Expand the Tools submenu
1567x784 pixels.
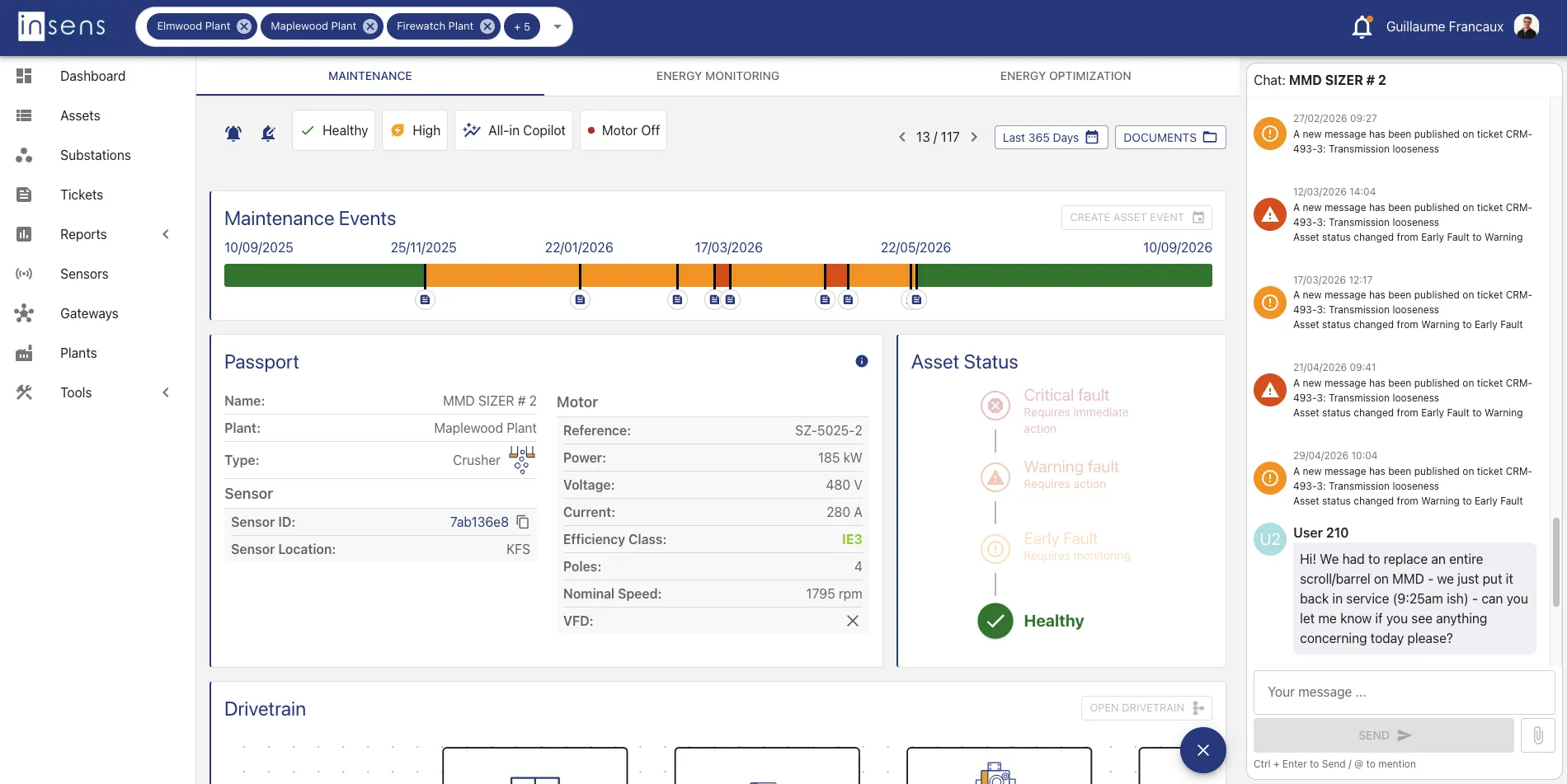click(x=166, y=392)
